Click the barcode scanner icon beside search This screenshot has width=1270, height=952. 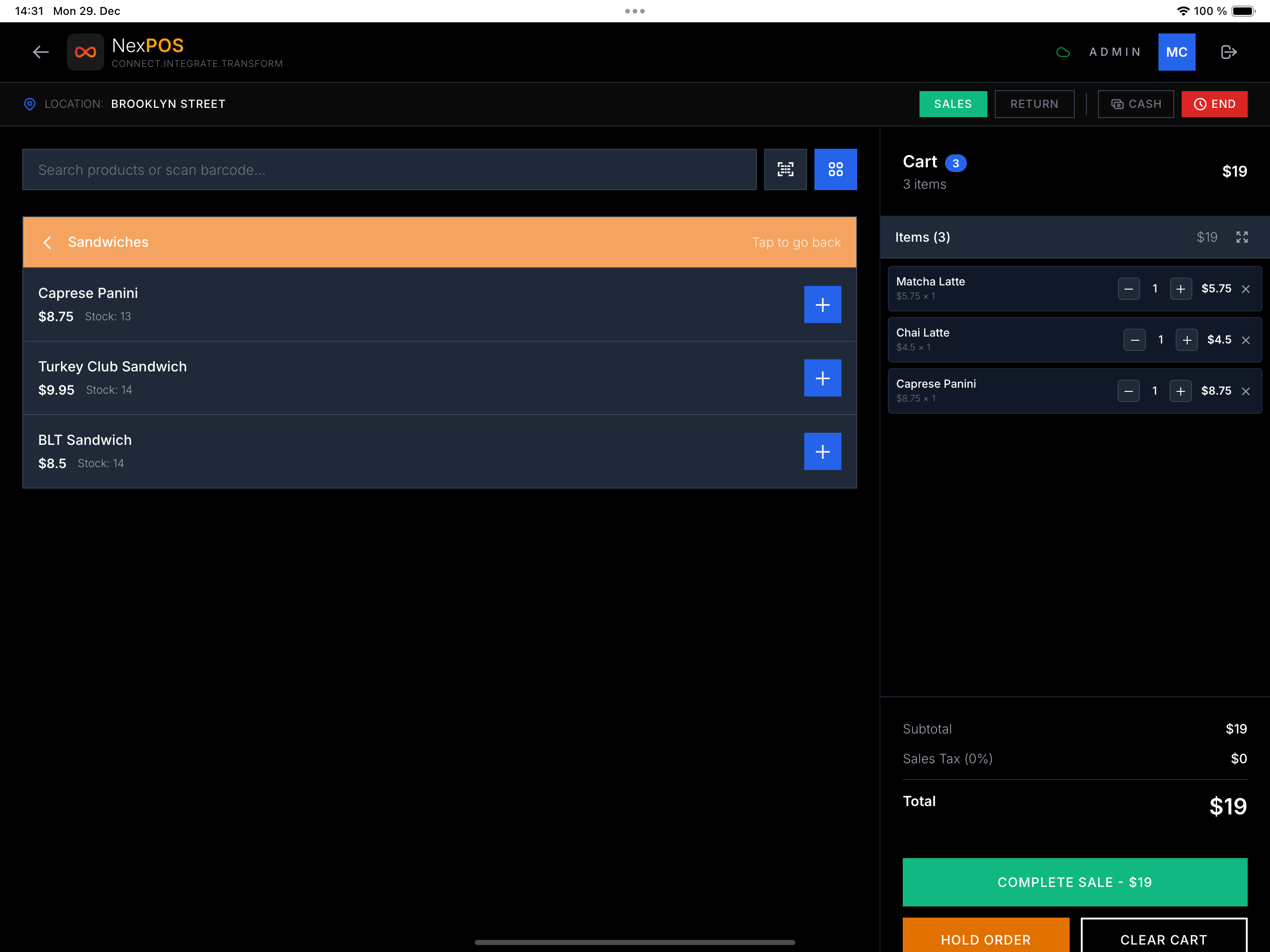786,169
